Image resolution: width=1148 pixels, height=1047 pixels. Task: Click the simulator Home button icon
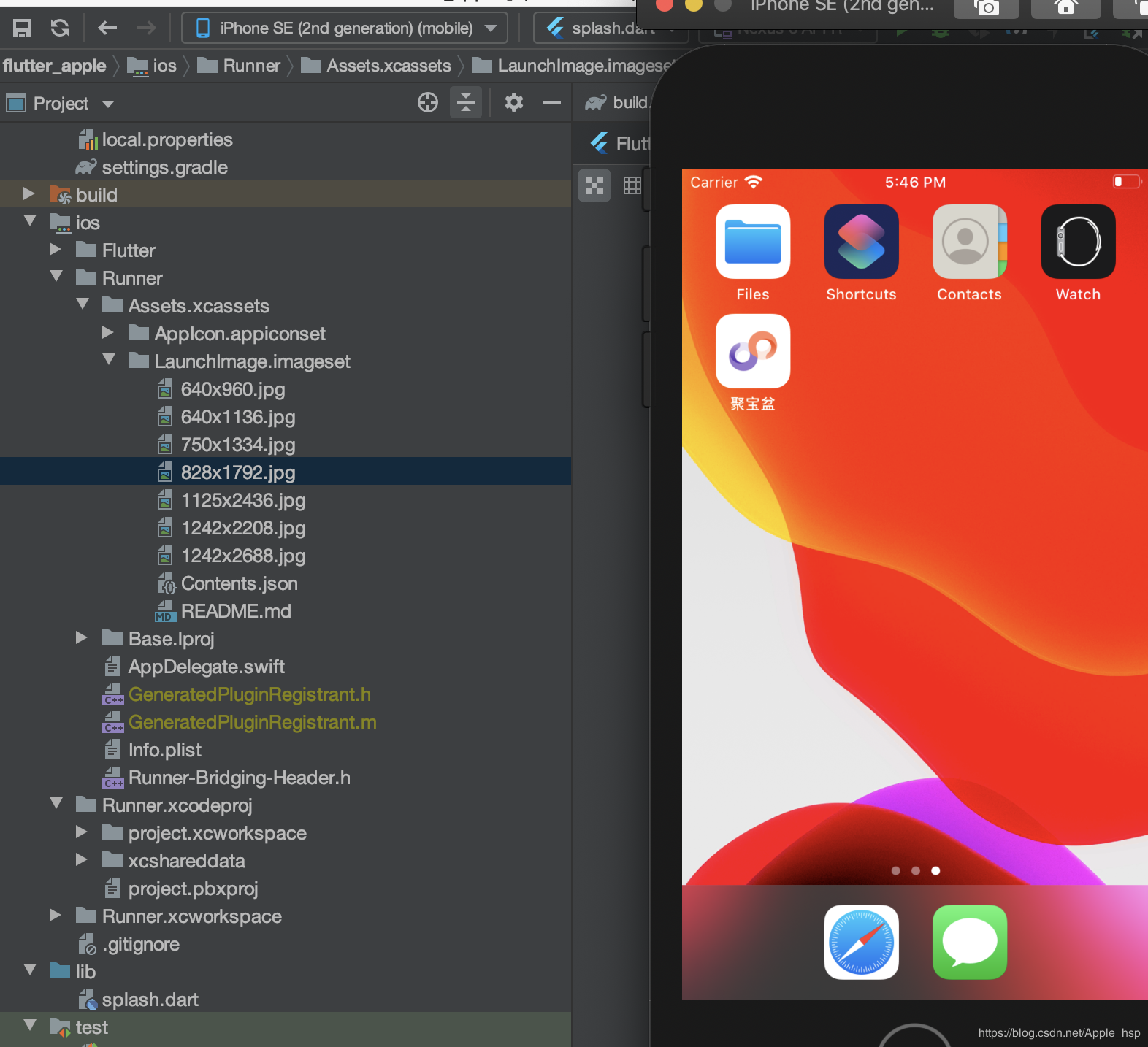coord(1066,7)
